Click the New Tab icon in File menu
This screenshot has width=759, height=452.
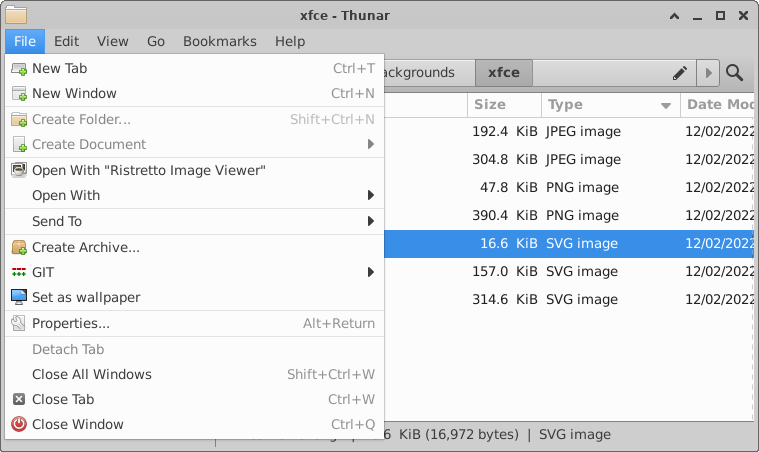[19, 69]
